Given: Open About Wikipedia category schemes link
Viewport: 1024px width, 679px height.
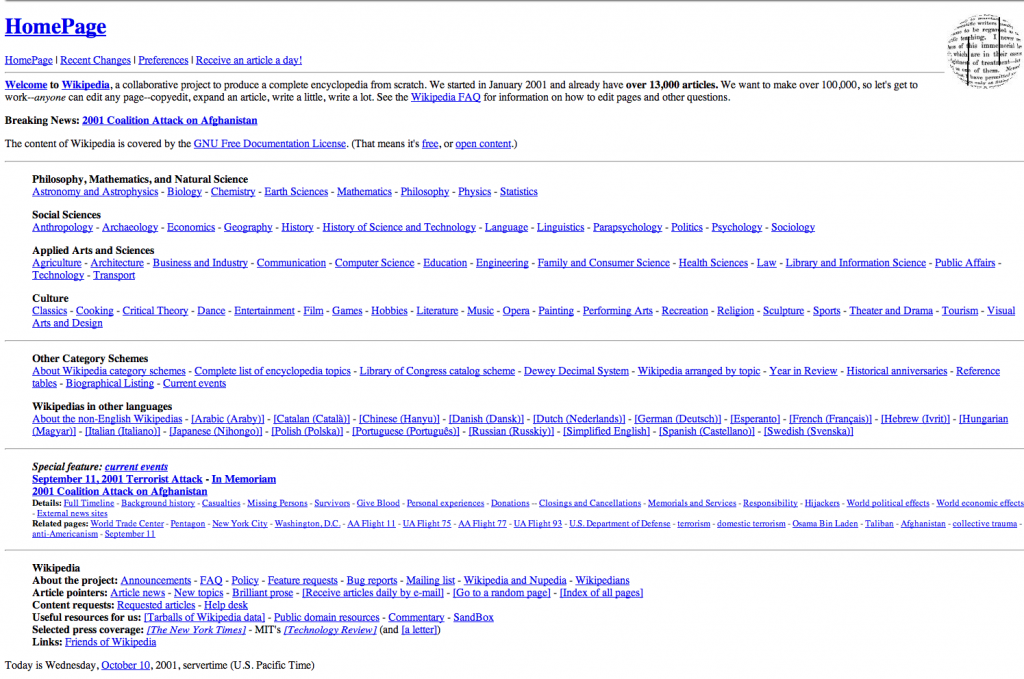Looking at the screenshot, I should click(x=109, y=371).
